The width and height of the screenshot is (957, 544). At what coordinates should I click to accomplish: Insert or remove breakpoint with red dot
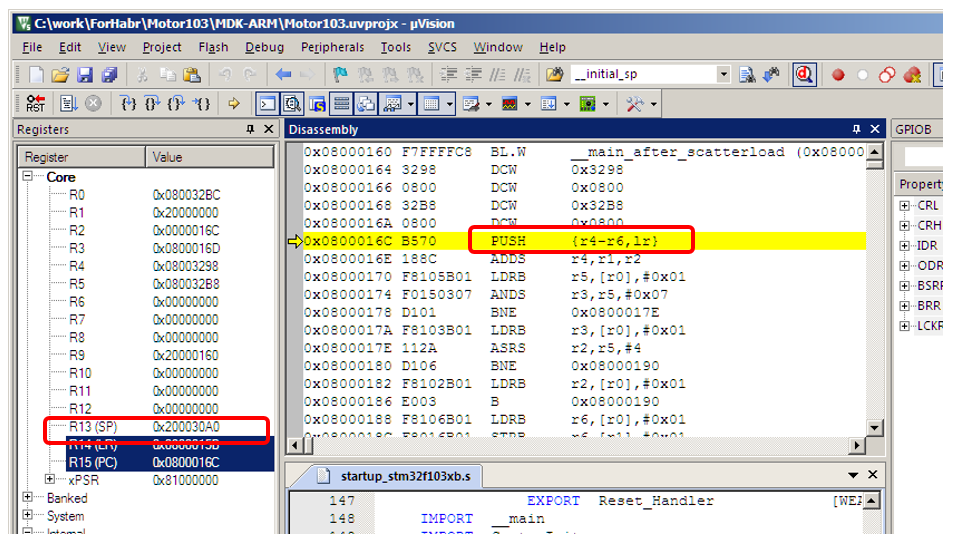pyautogui.click(x=838, y=74)
